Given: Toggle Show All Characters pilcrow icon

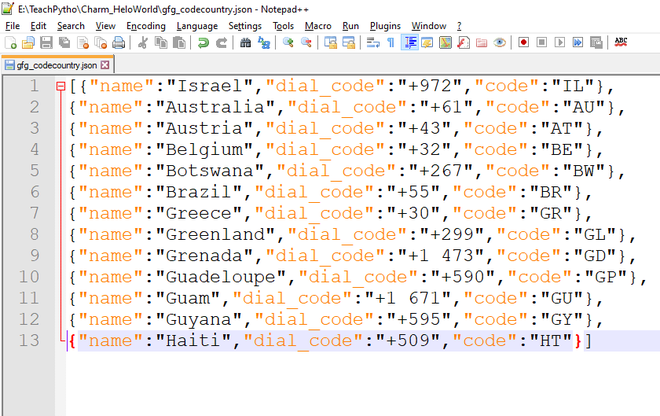Looking at the screenshot, I should (x=391, y=43).
